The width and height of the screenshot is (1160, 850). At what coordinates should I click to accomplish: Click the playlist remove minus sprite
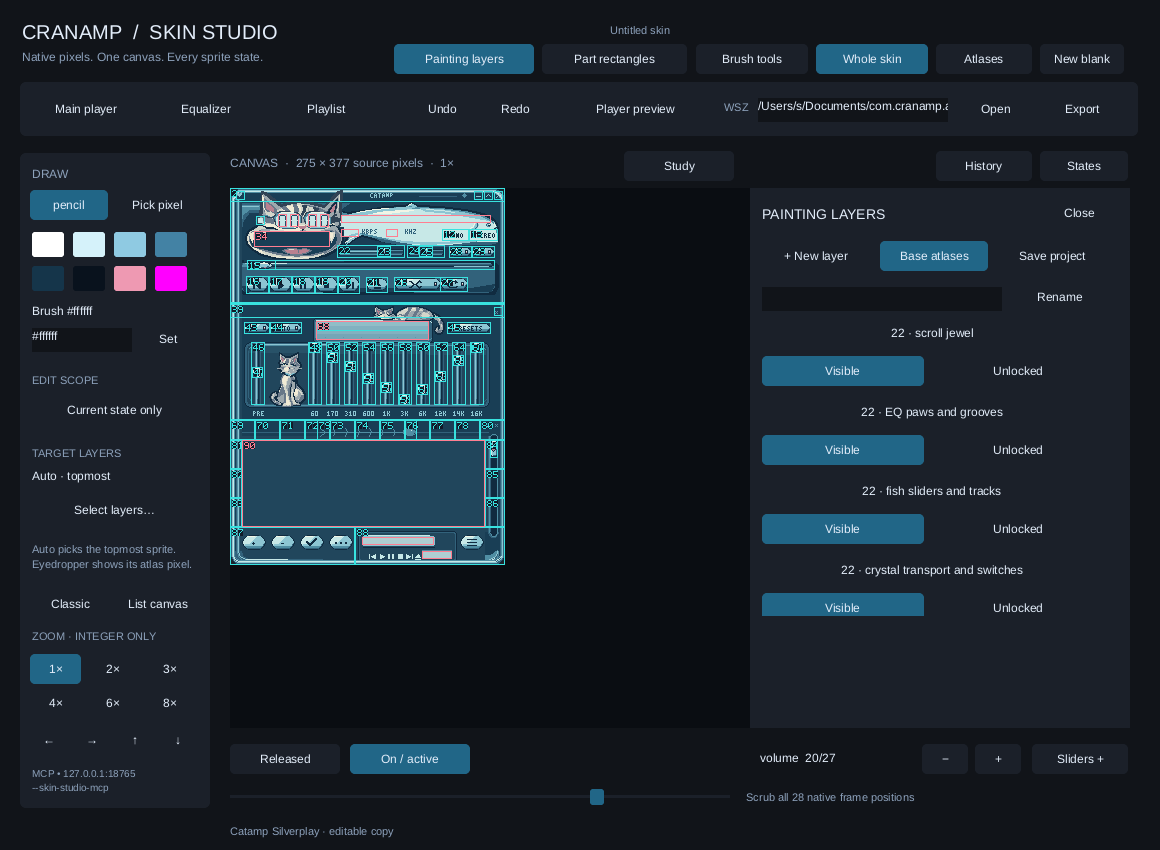[x=283, y=542]
